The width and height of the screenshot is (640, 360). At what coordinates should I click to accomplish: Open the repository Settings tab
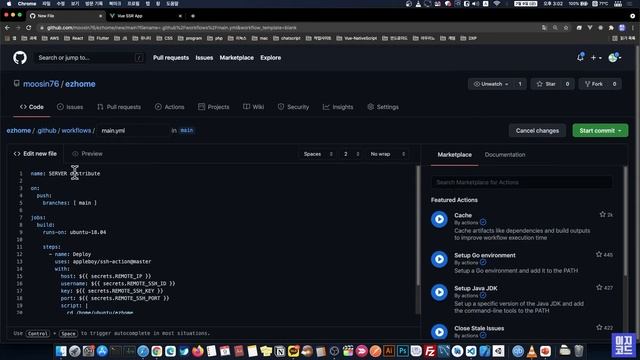[382, 107]
